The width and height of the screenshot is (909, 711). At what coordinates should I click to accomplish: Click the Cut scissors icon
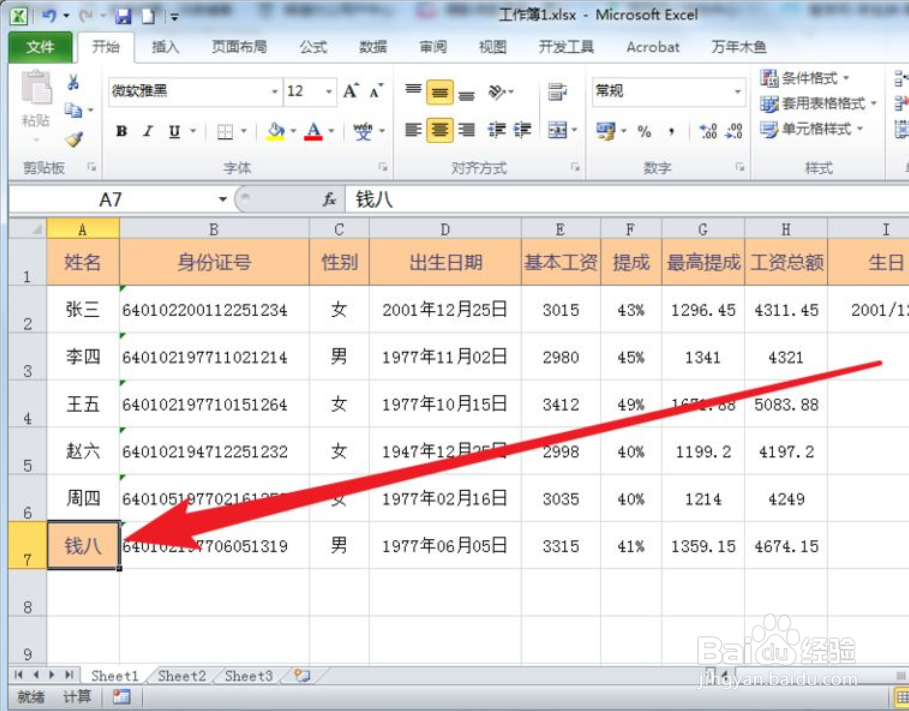point(73,82)
